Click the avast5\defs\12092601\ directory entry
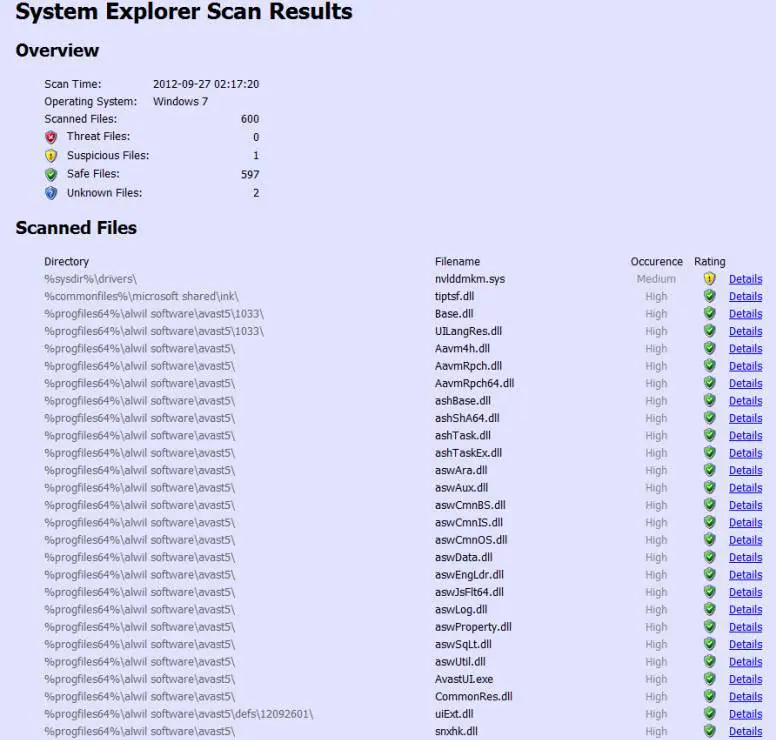 (x=179, y=714)
